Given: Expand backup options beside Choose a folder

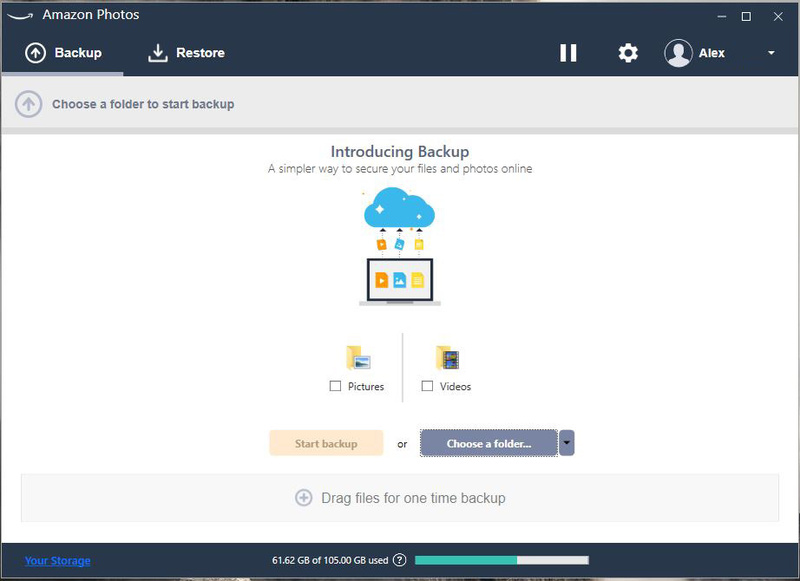Looking at the screenshot, I should tap(566, 443).
